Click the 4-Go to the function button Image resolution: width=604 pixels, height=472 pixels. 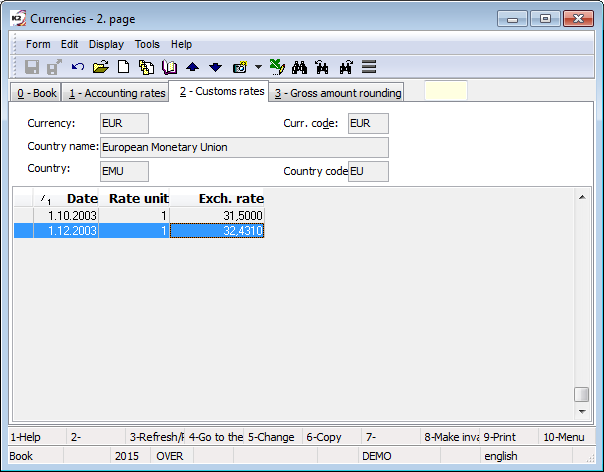pos(215,437)
